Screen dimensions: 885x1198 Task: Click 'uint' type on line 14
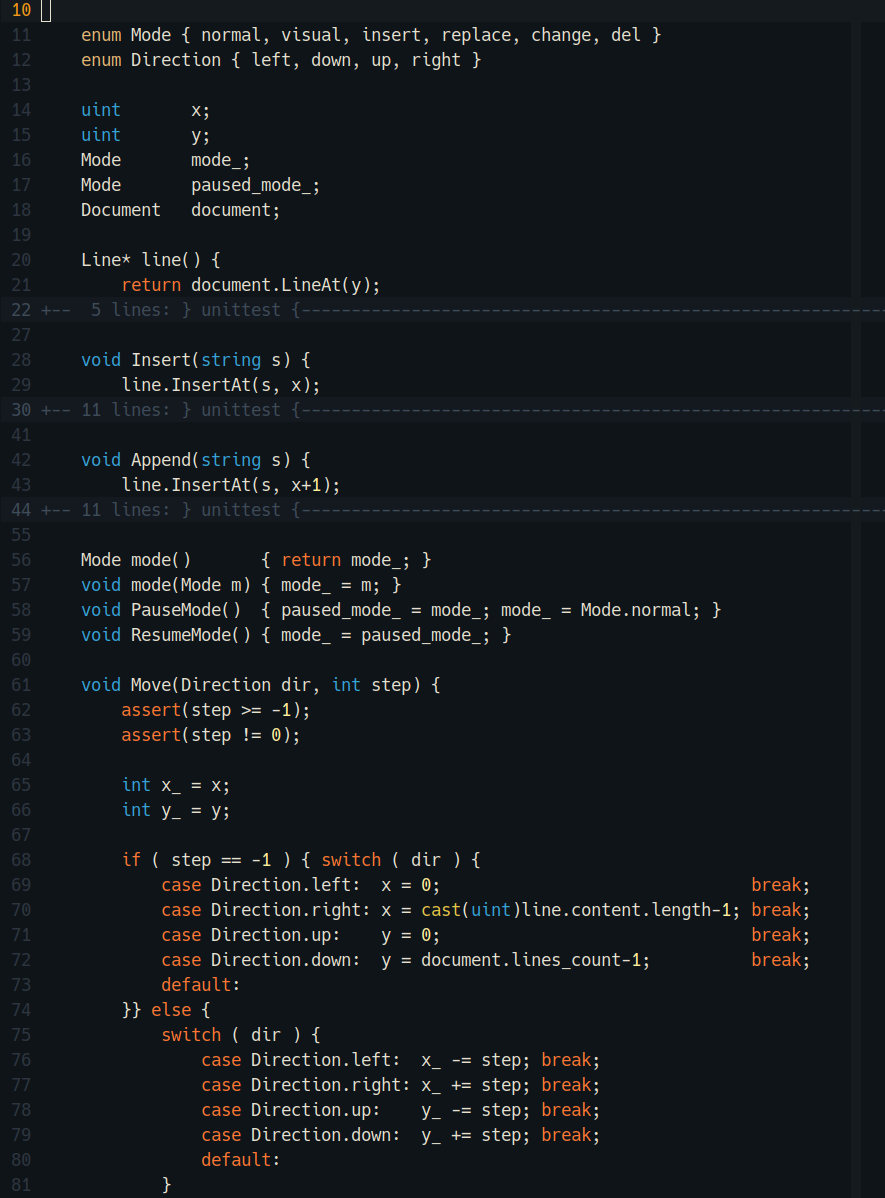pos(101,110)
